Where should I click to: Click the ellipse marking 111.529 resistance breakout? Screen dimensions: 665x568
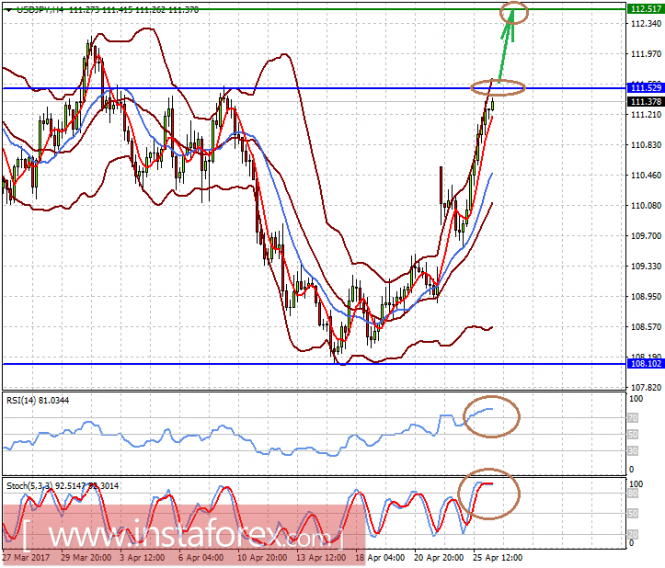(x=498, y=88)
